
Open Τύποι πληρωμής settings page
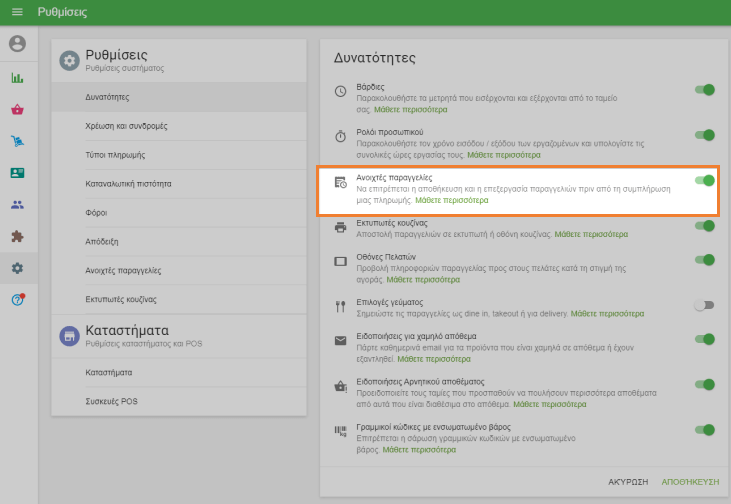coord(116,155)
